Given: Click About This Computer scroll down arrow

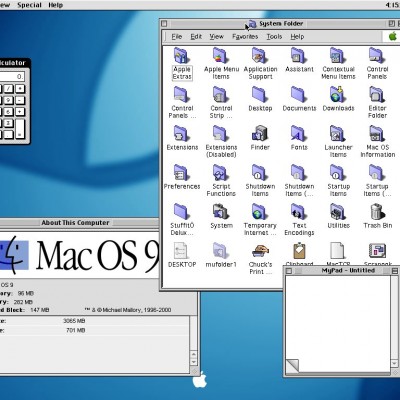Looking at the screenshot, I should point(193,362).
